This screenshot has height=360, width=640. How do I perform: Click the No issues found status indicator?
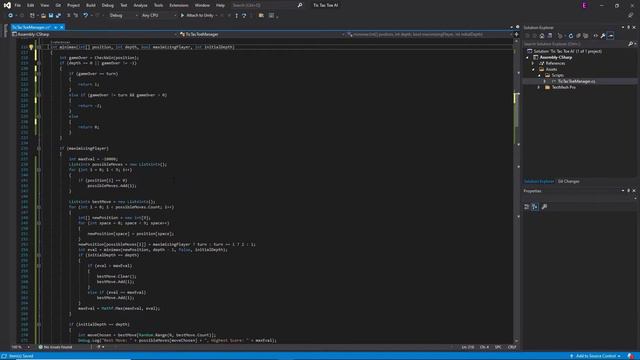point(56,347)
